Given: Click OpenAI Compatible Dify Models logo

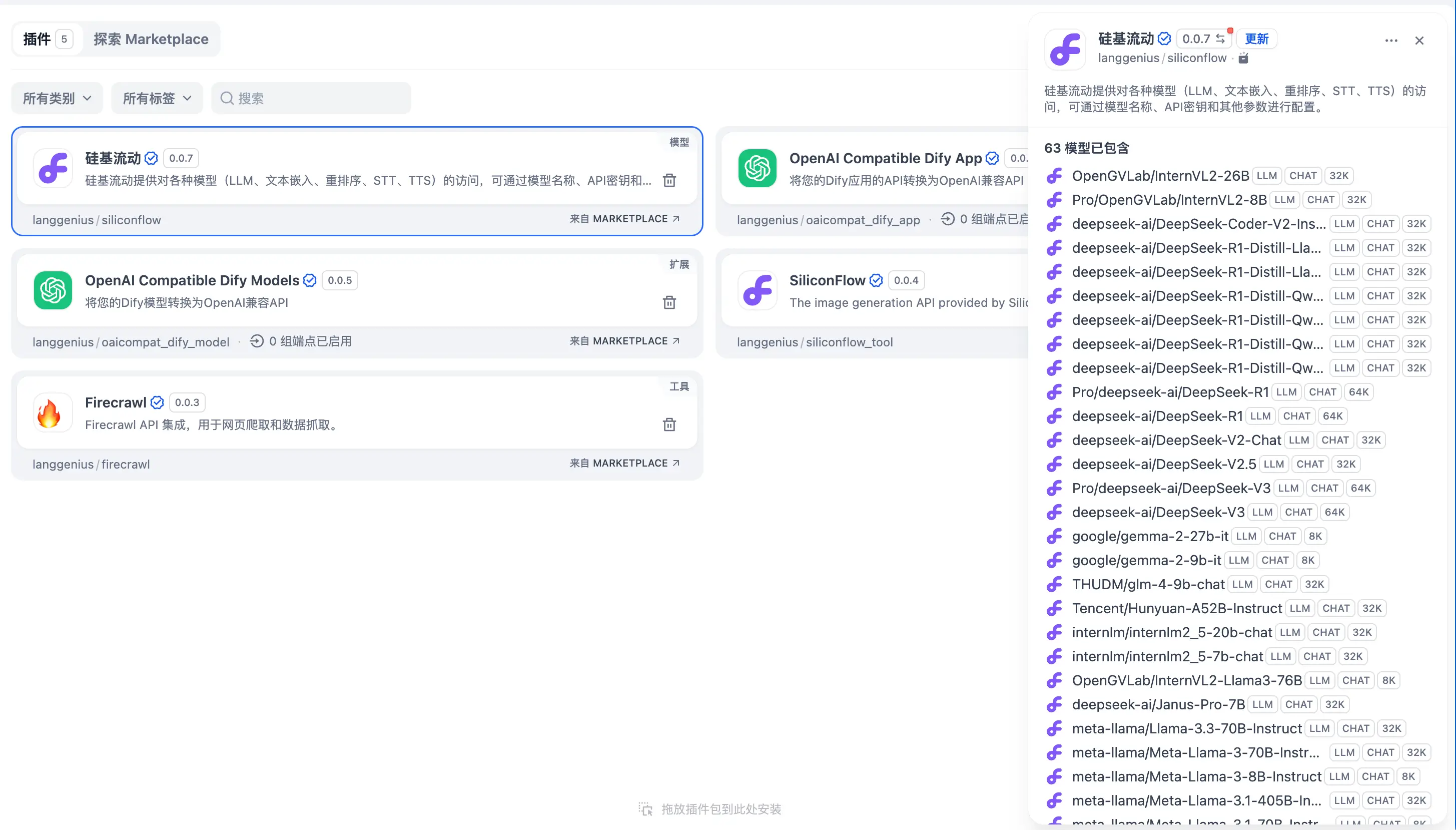Looking at the screenshot, I should [53, 290].
